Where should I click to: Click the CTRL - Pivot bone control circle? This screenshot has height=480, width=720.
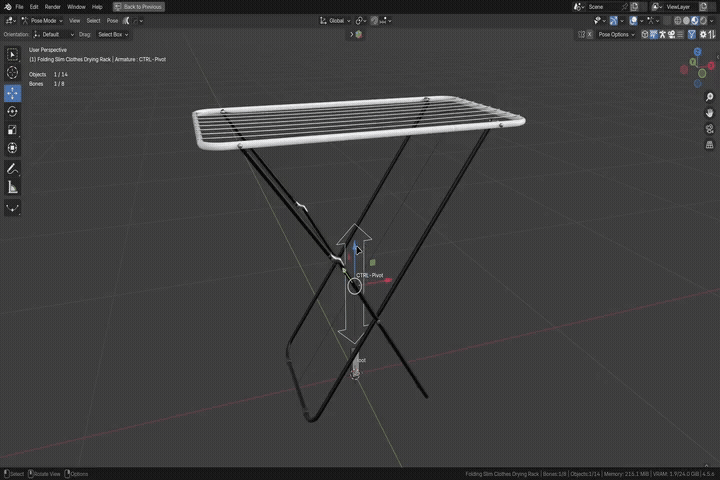click(354, 287)
